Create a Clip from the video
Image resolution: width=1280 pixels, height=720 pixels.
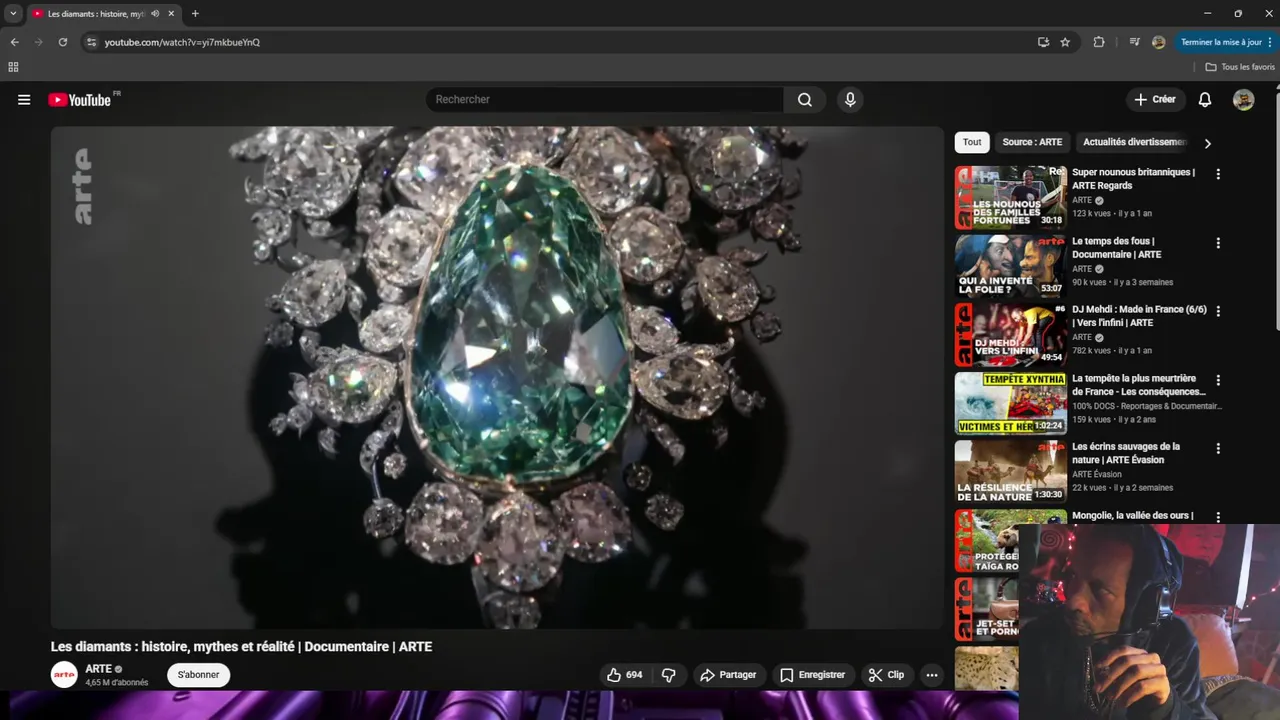[x=886, y=675]
